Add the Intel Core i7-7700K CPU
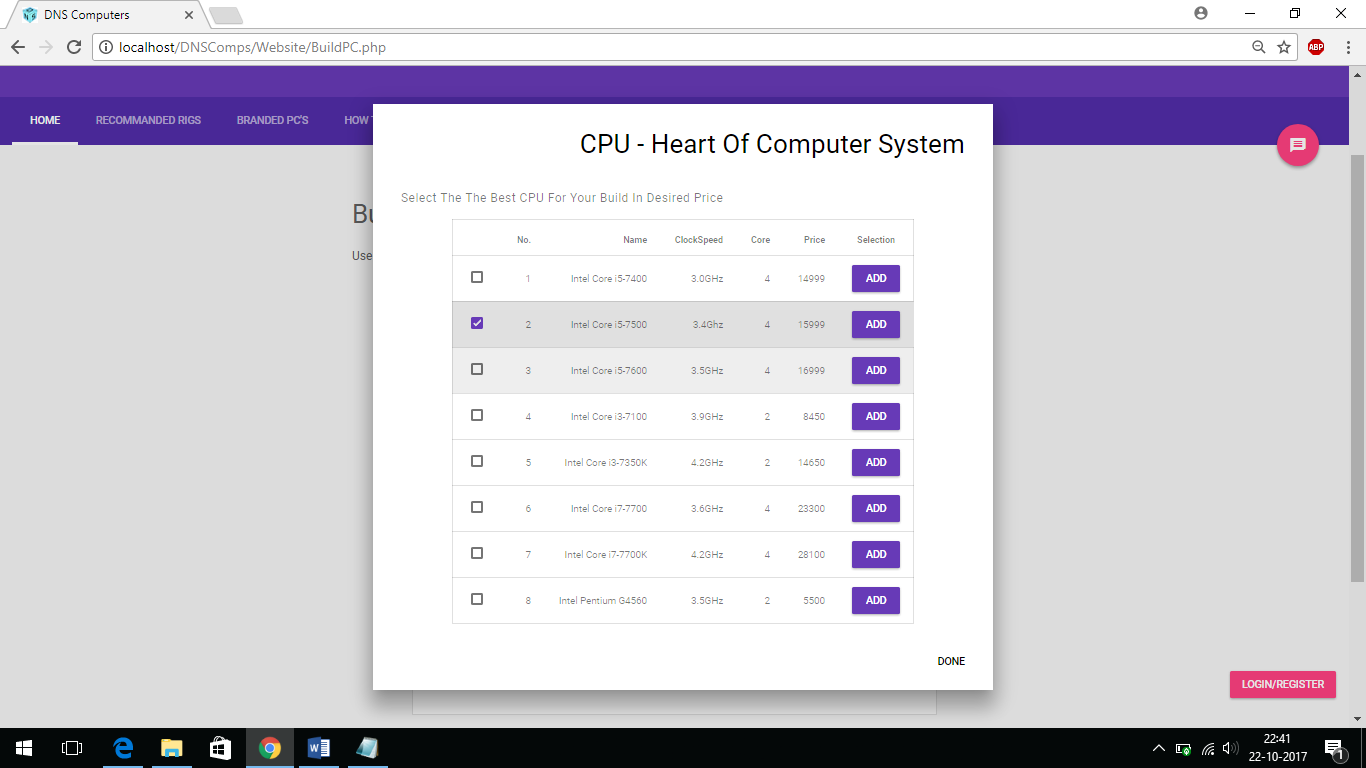1366x768 pixels. point(876,555)
